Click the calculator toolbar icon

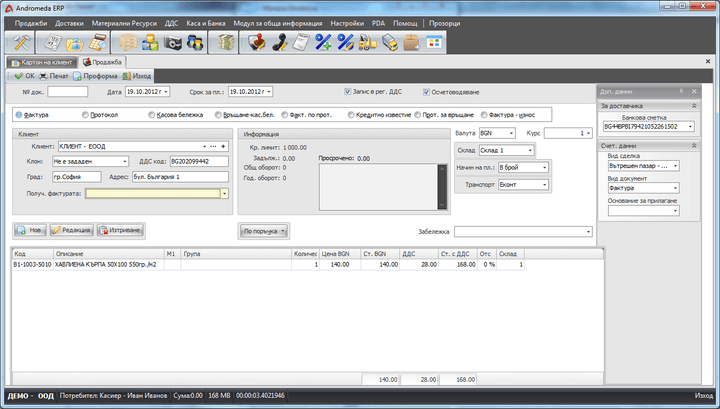(97, 43)
